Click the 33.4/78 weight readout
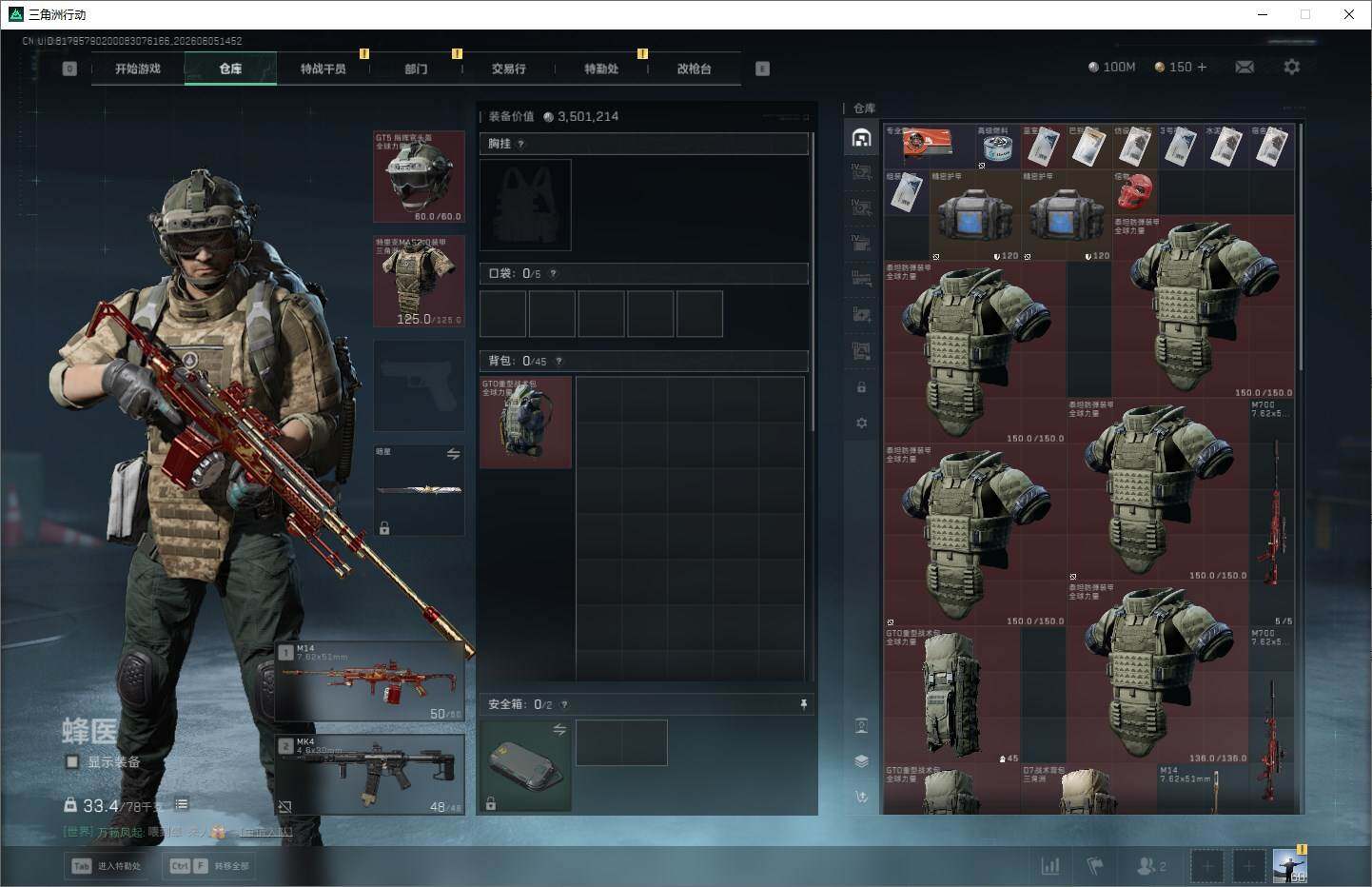Viewport: 1372px width, 887px height. 112,806
